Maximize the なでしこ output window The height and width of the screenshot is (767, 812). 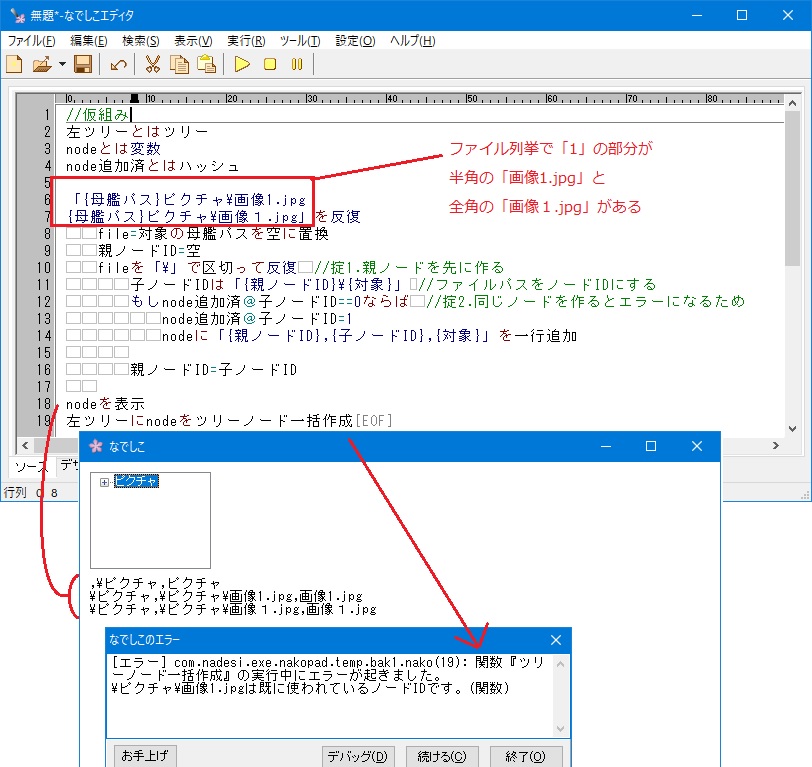pyautogui.click(x=651, y=446)
